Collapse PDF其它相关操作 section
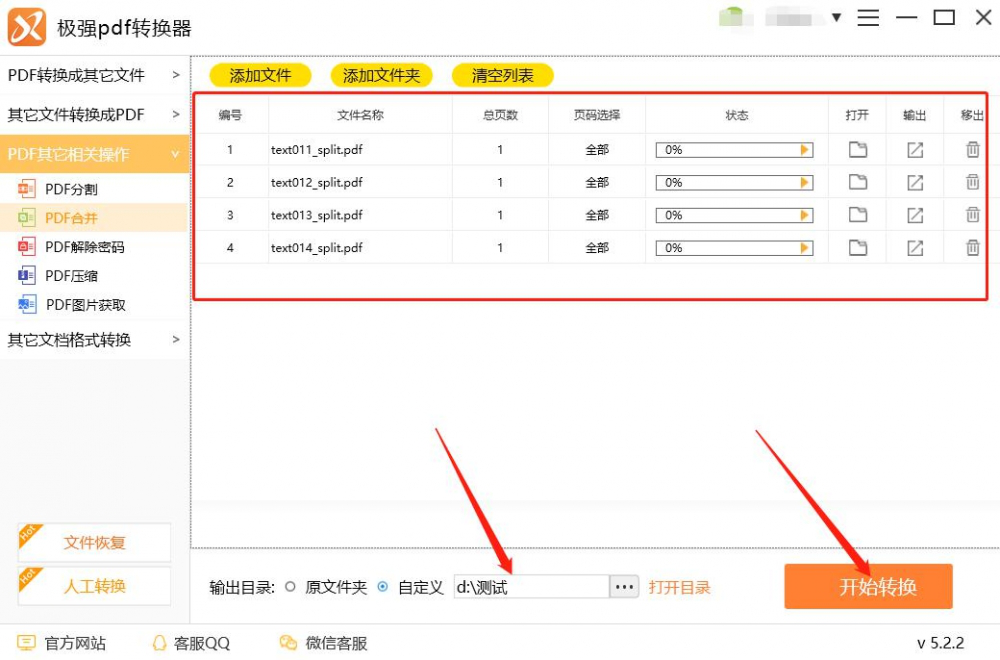1000x660 pixels. [x=94, y=154]
